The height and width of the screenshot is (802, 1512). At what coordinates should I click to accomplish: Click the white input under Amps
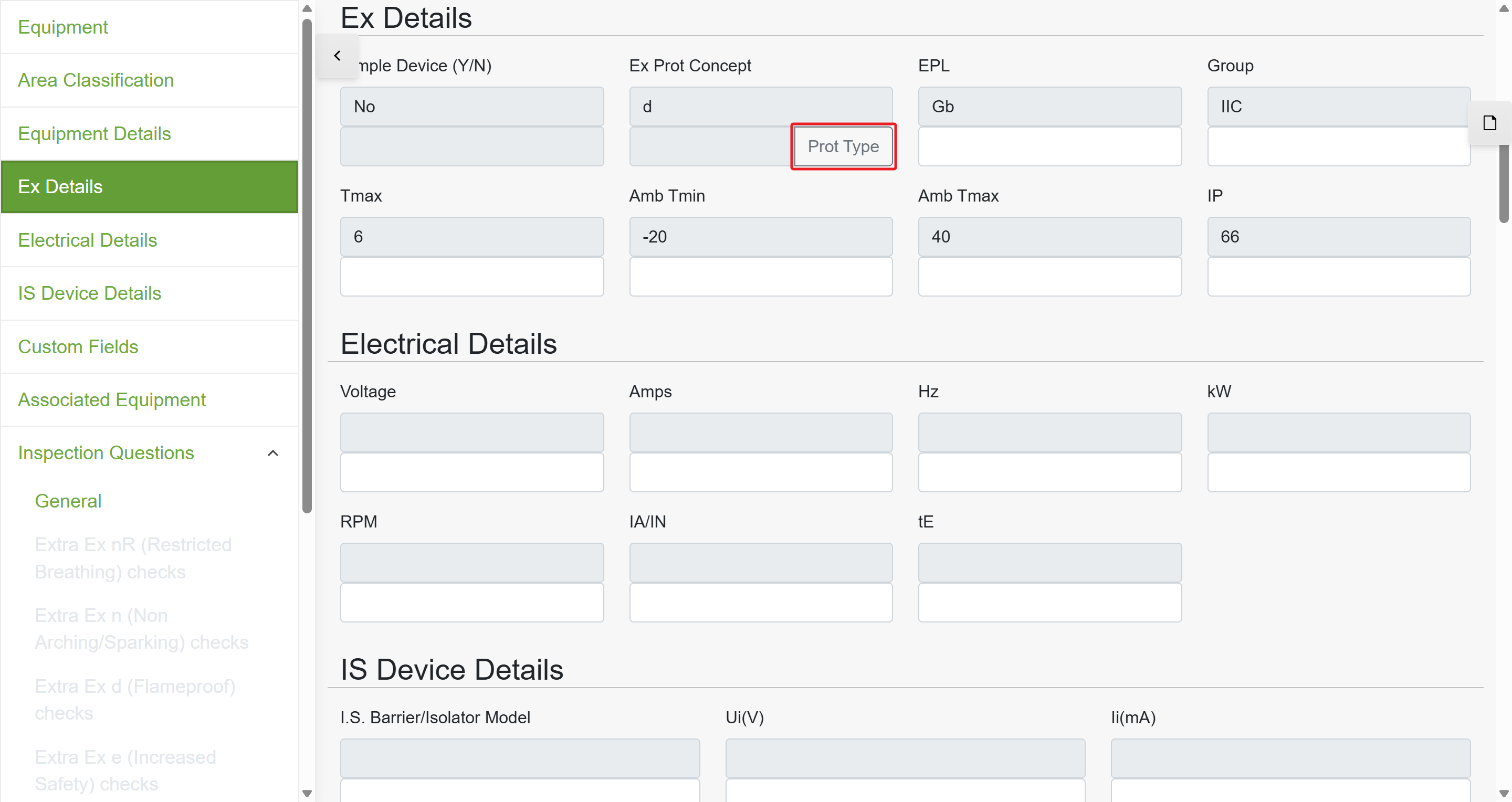point(761,472)
